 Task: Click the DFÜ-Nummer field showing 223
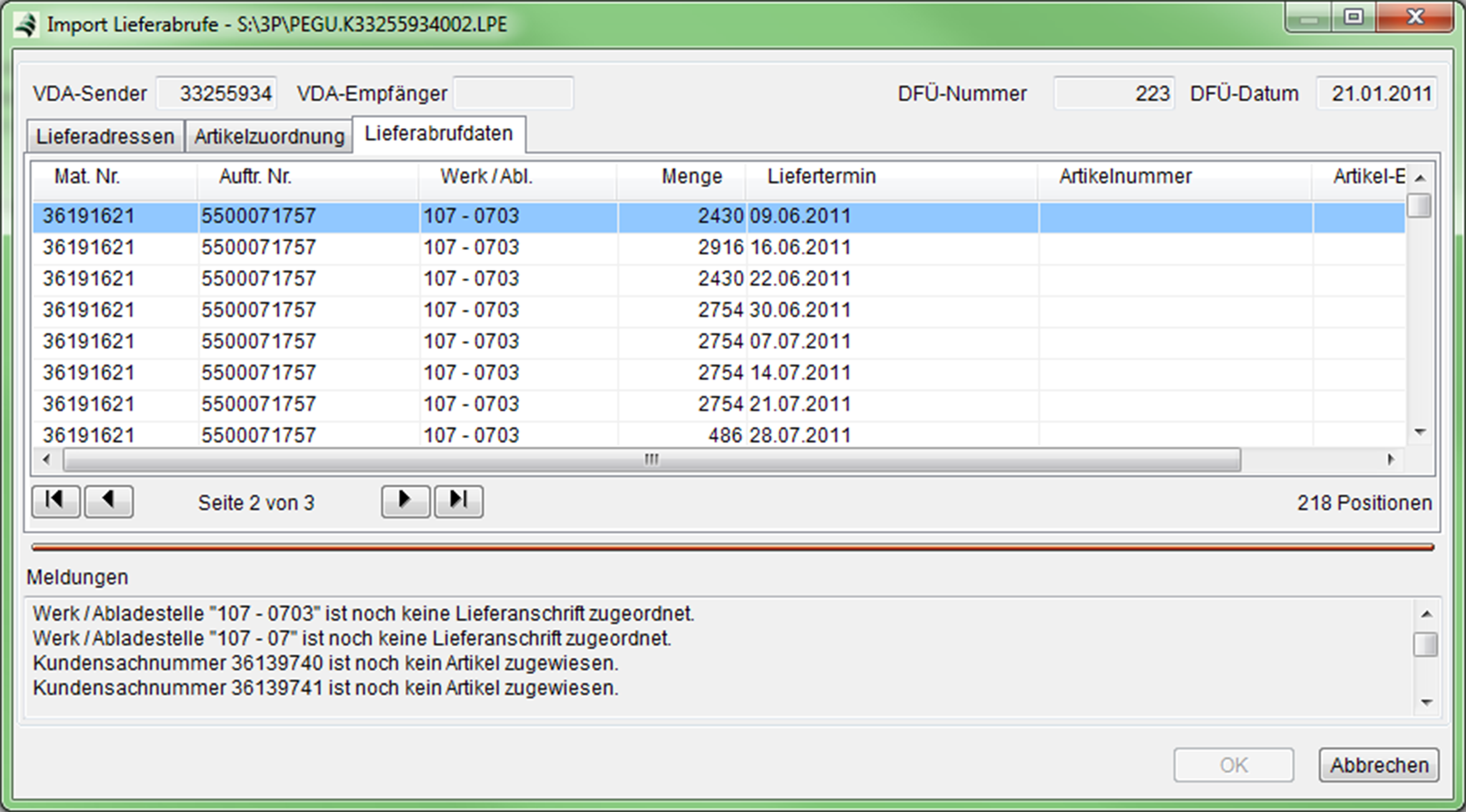[1114, 93]
